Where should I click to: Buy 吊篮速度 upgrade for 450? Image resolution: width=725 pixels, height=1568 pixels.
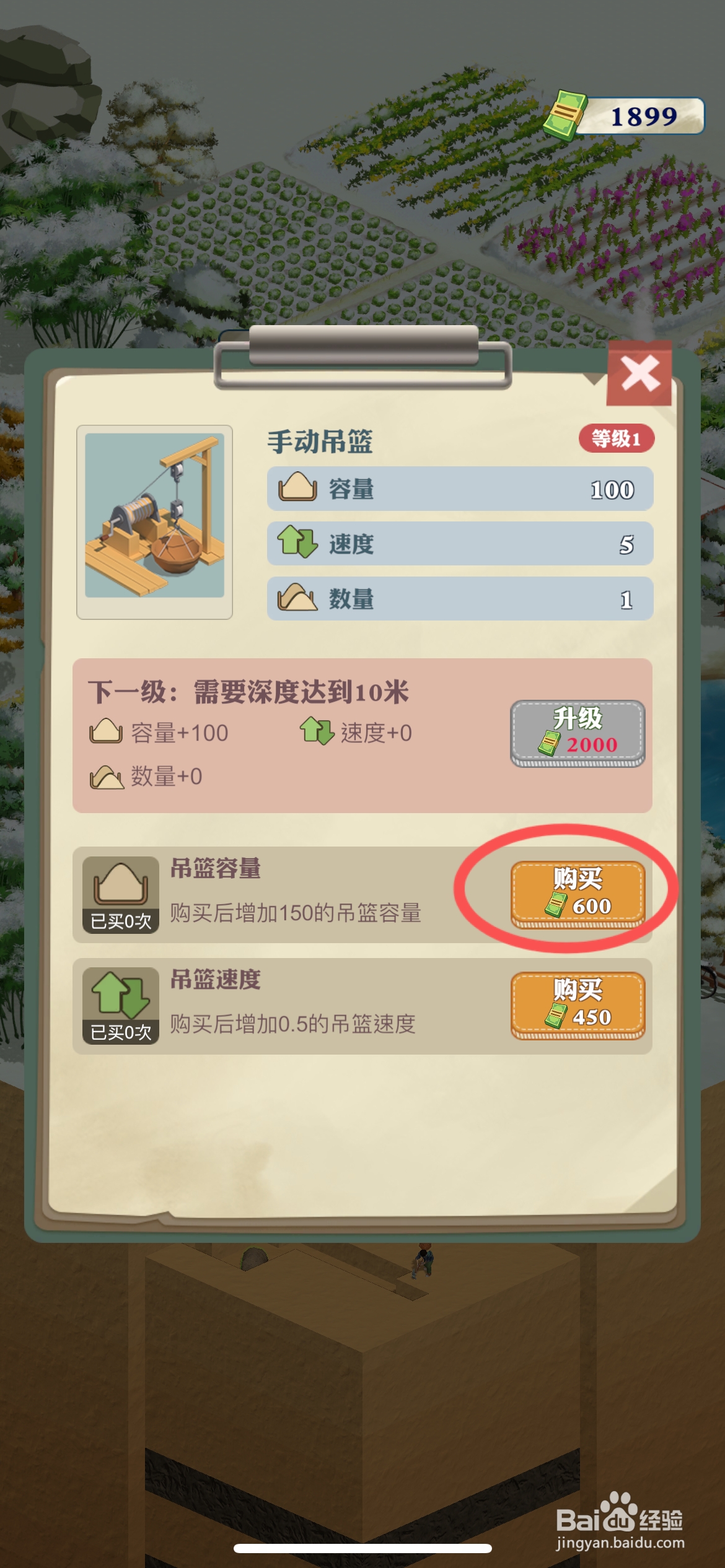tap(578, 1005)
